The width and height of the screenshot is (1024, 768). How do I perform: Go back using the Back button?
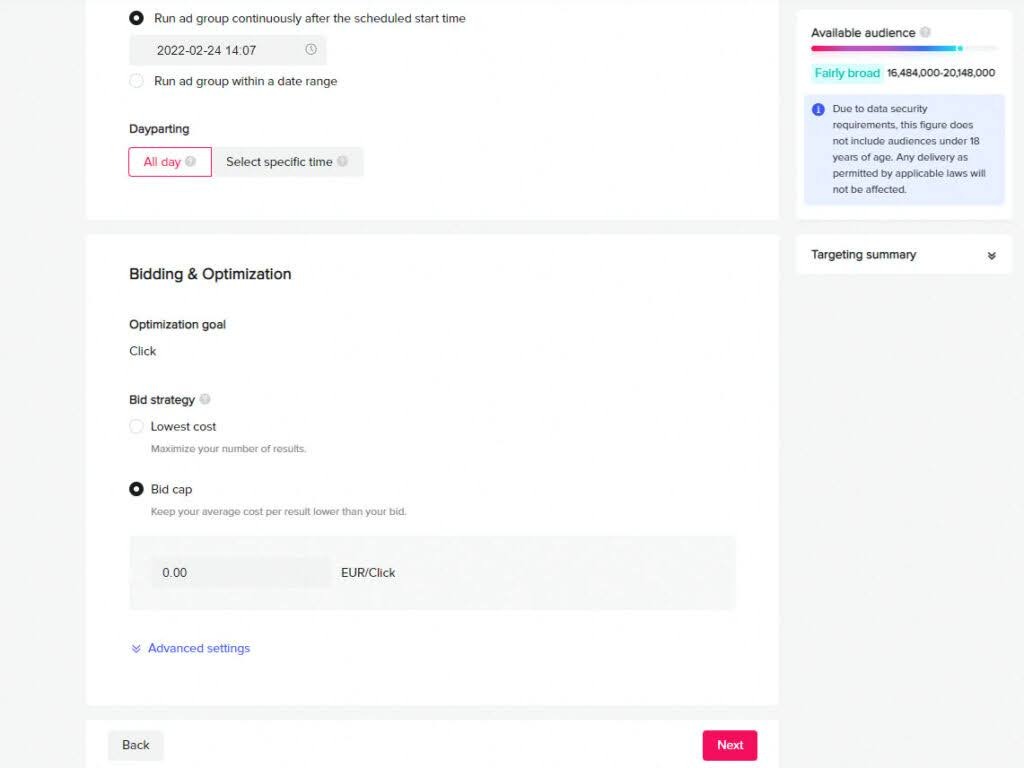pos(135,745)
